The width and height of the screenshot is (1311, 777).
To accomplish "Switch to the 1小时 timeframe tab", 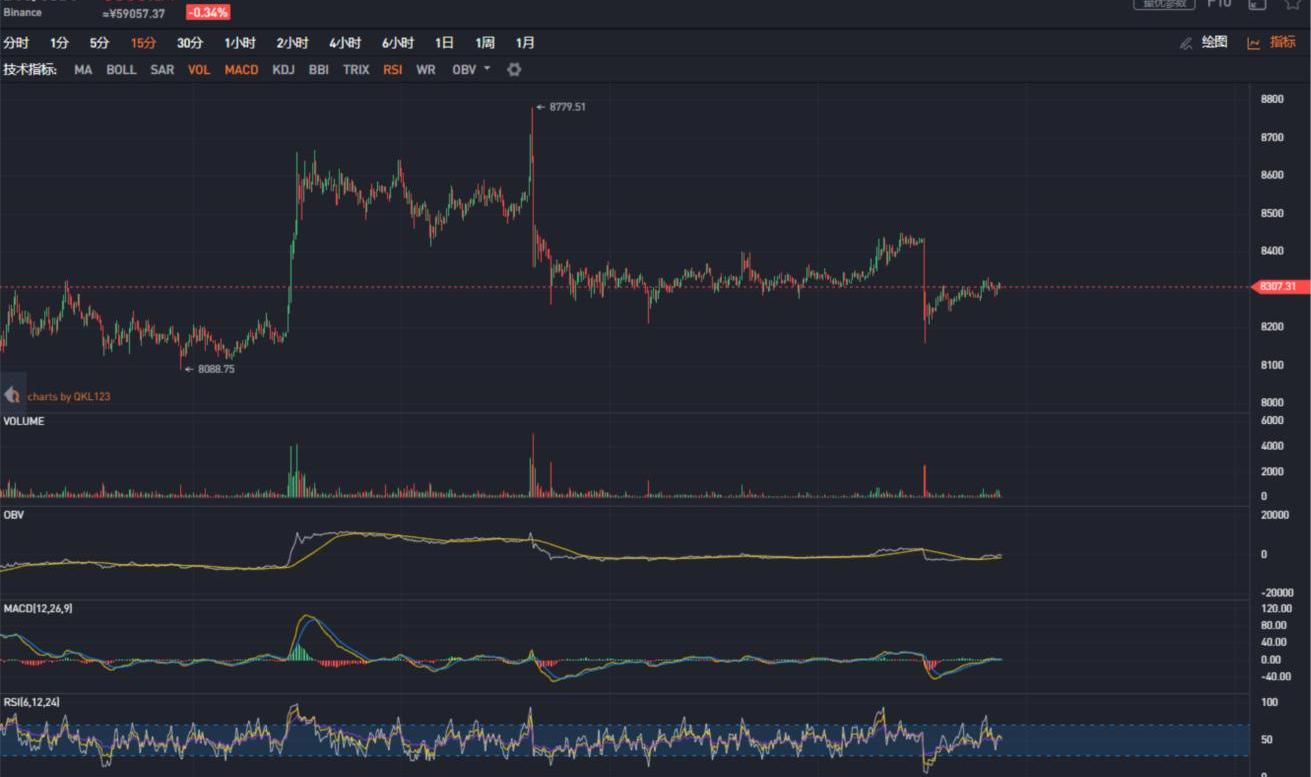I will (x=240, y=43).
